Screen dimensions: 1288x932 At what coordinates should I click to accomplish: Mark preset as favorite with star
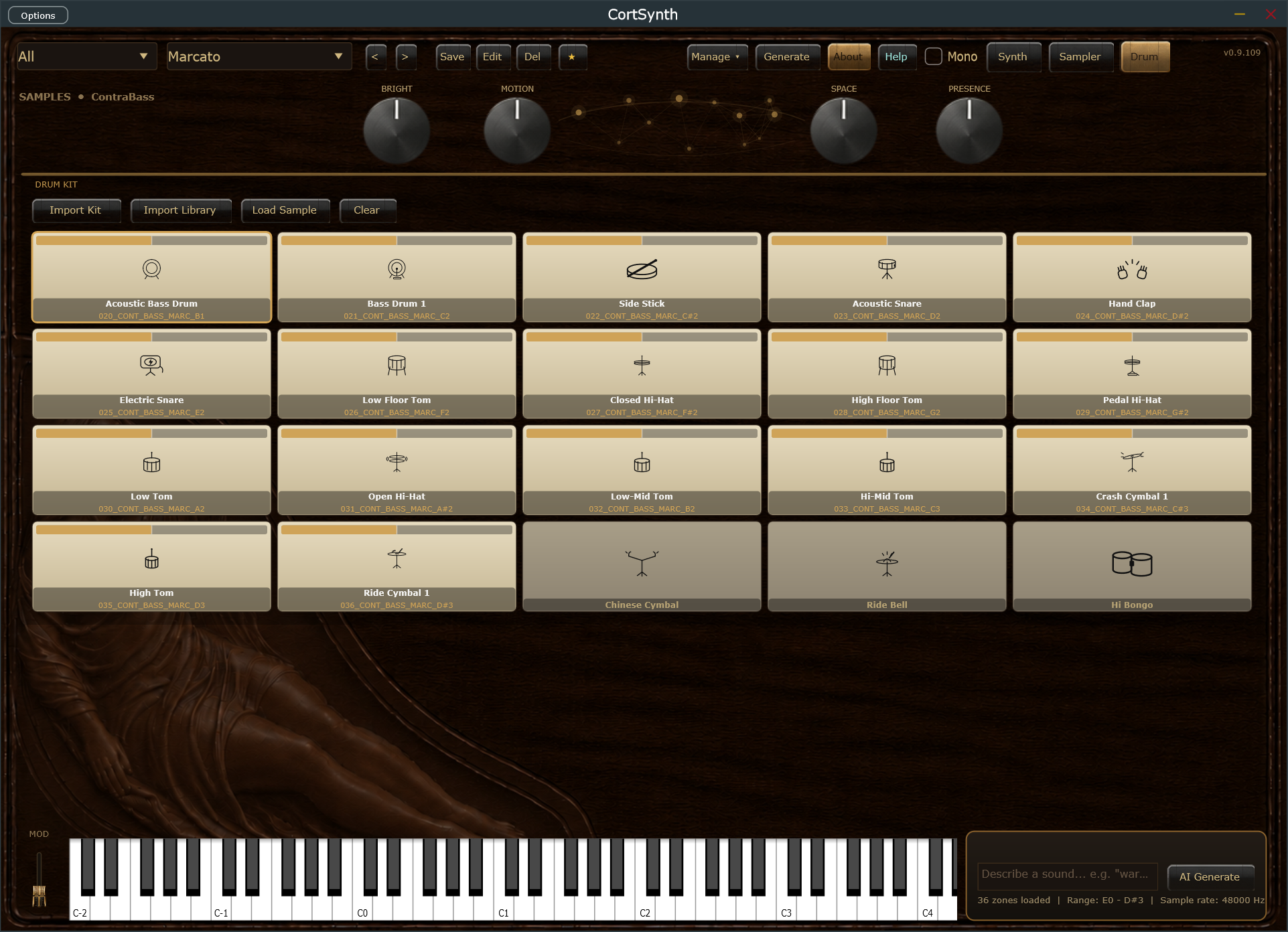pos(572,57)
